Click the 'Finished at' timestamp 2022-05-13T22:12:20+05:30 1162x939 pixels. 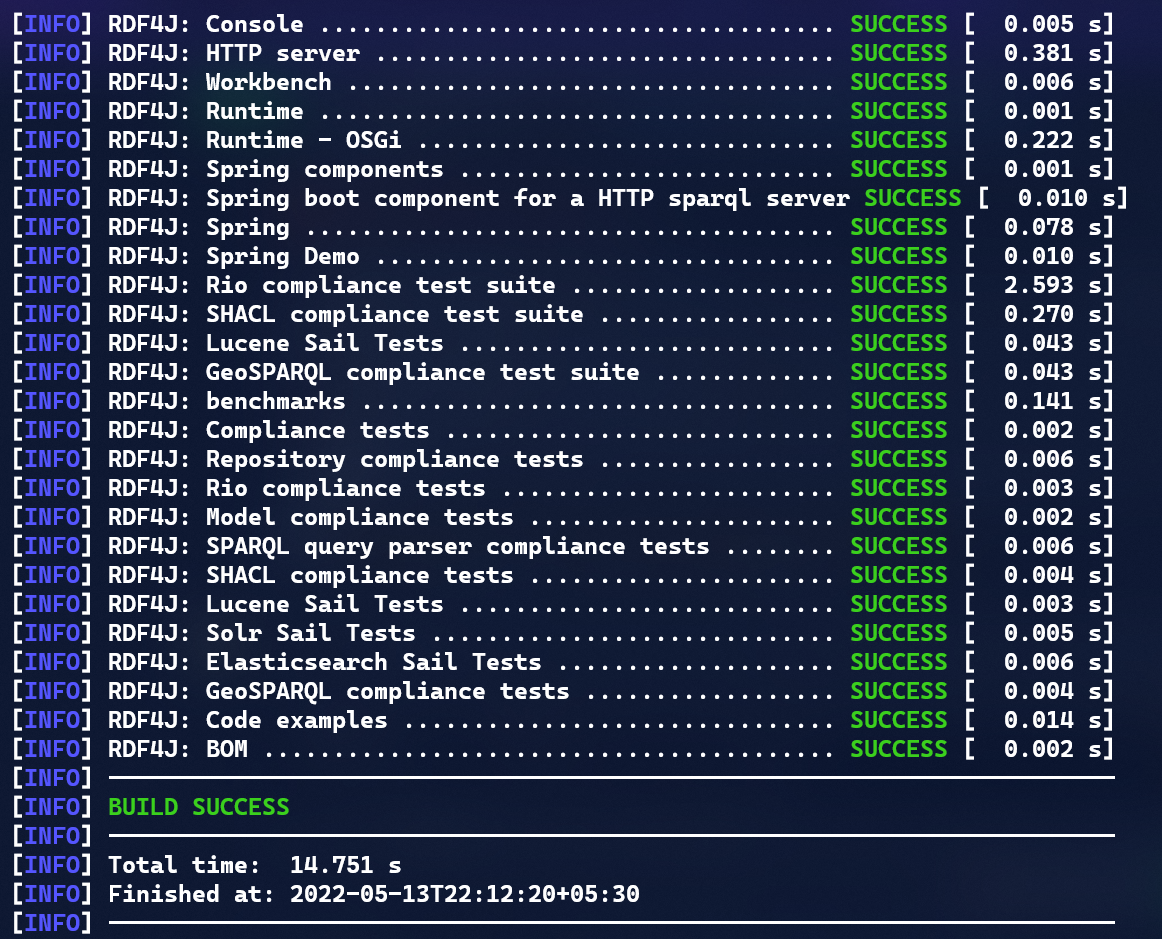click(x=465, y=894)
